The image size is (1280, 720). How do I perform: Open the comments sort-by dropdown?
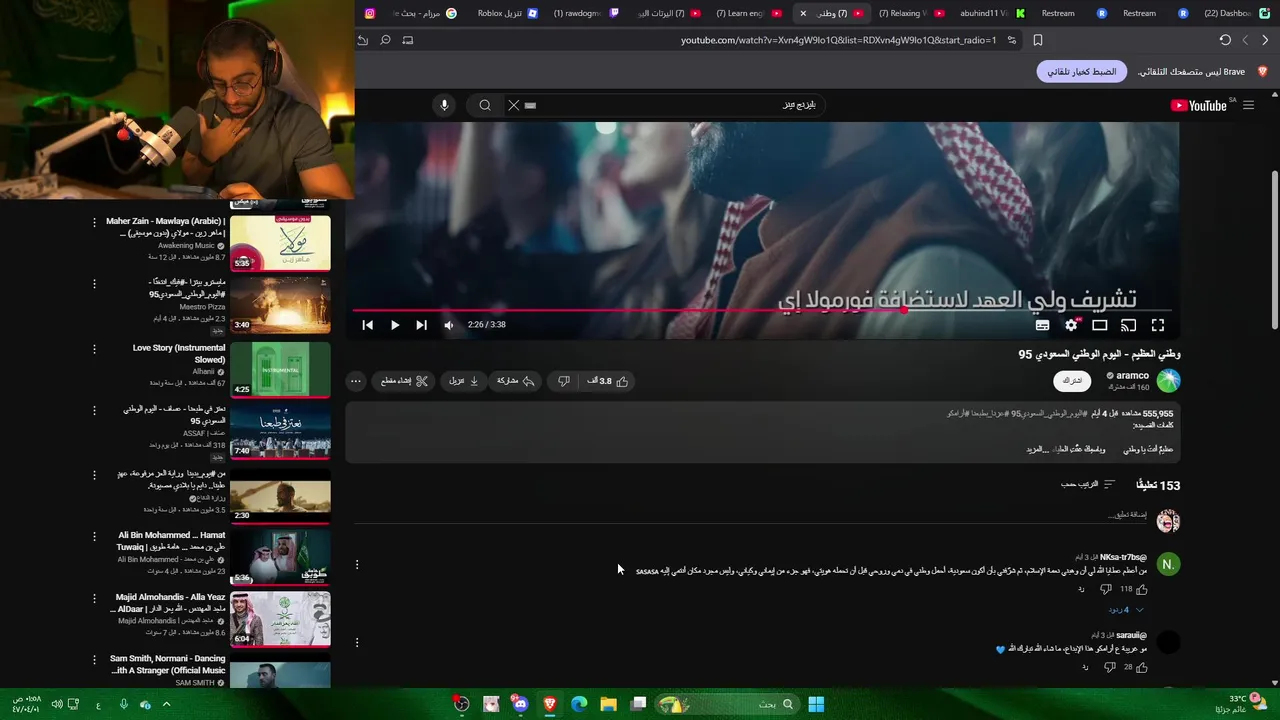click(x=1088, y=484)
